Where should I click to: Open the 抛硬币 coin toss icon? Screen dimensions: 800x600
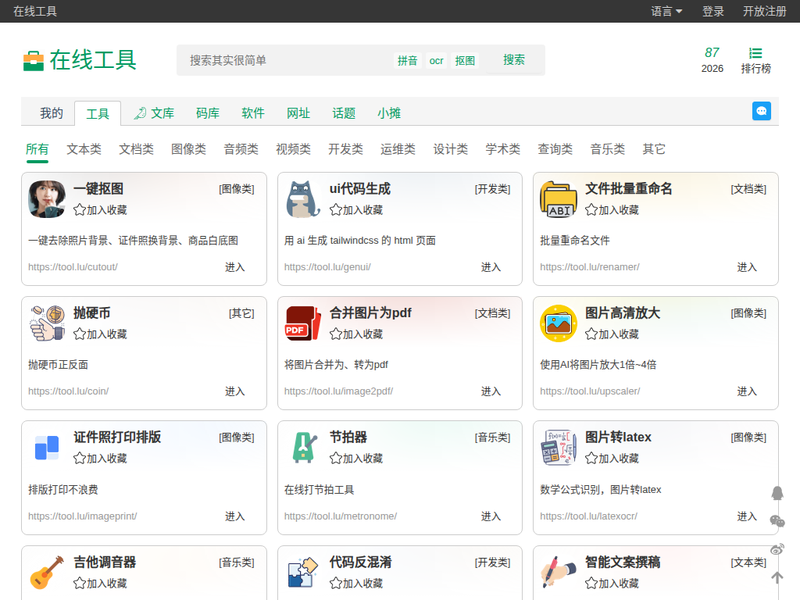[47, 323]
